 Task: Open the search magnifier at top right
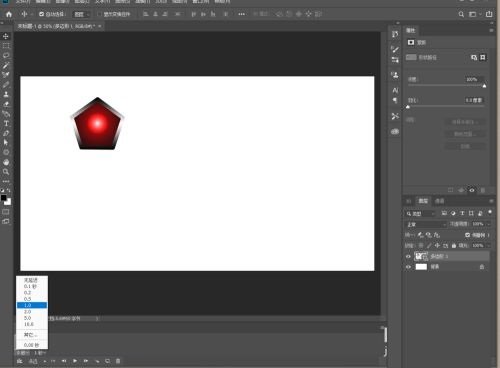(x=461, y=14)
